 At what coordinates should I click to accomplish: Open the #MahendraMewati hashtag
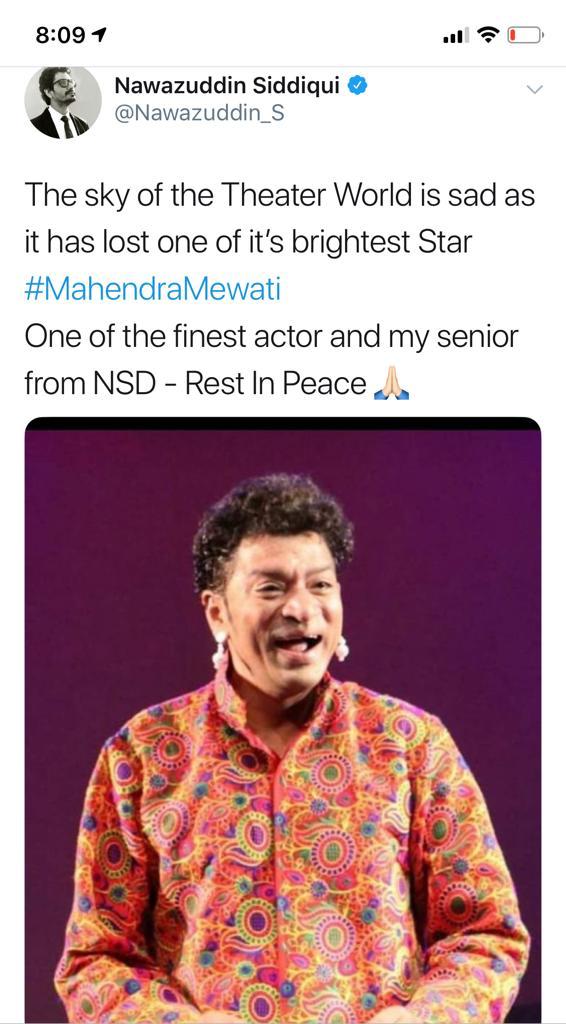pos(153,290)
